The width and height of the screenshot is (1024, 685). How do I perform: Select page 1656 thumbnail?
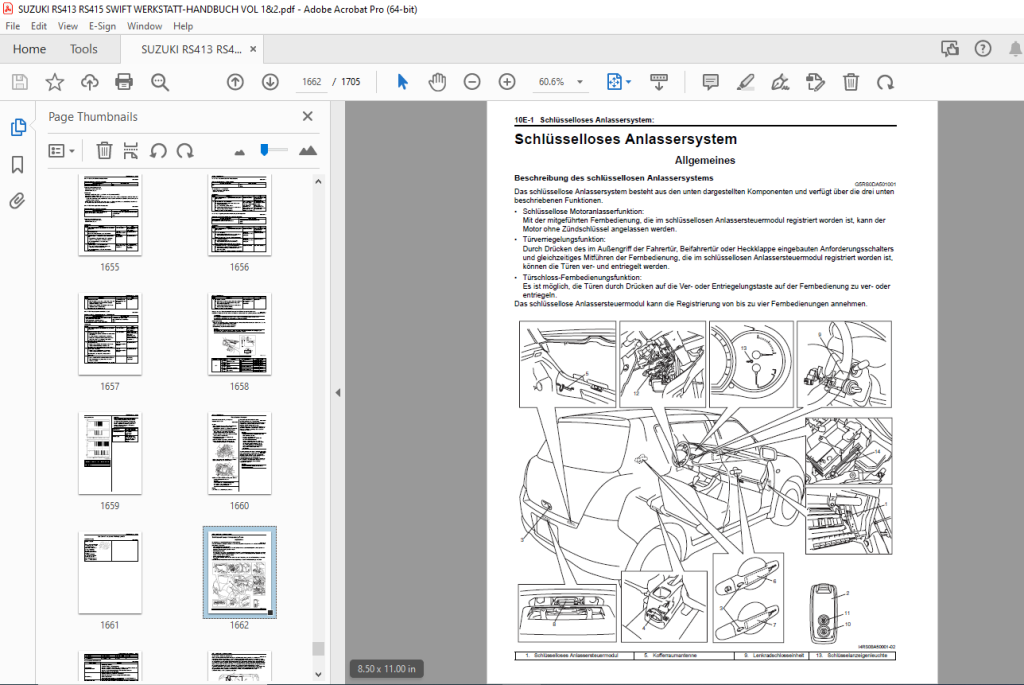[x=239, y=215]
